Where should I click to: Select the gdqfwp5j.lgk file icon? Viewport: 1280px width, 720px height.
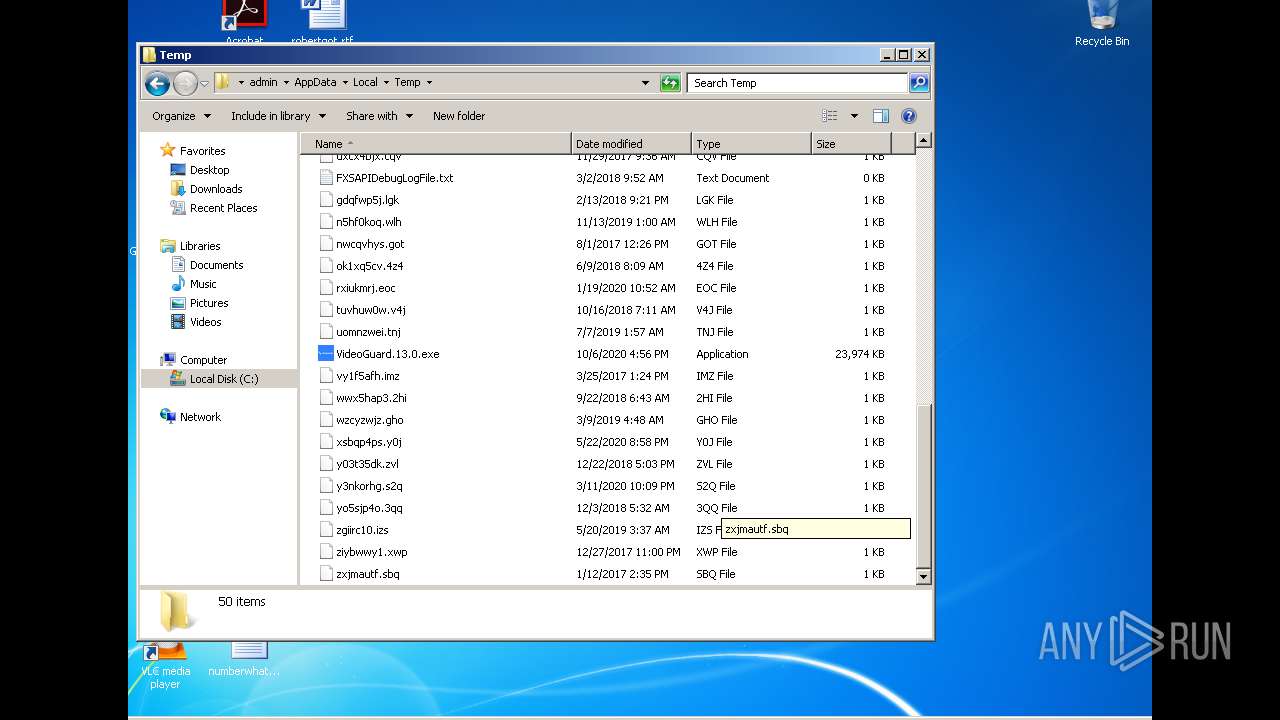pos(325,200)
